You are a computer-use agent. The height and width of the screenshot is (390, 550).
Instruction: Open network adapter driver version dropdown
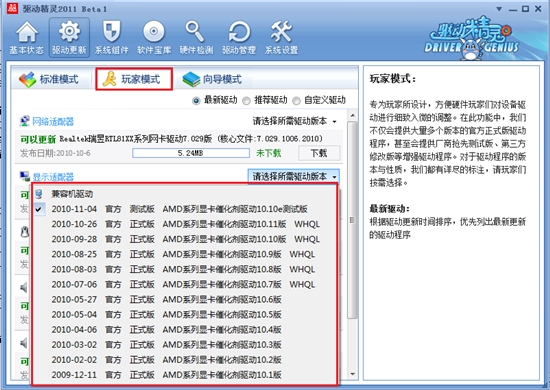coord(295,121)
